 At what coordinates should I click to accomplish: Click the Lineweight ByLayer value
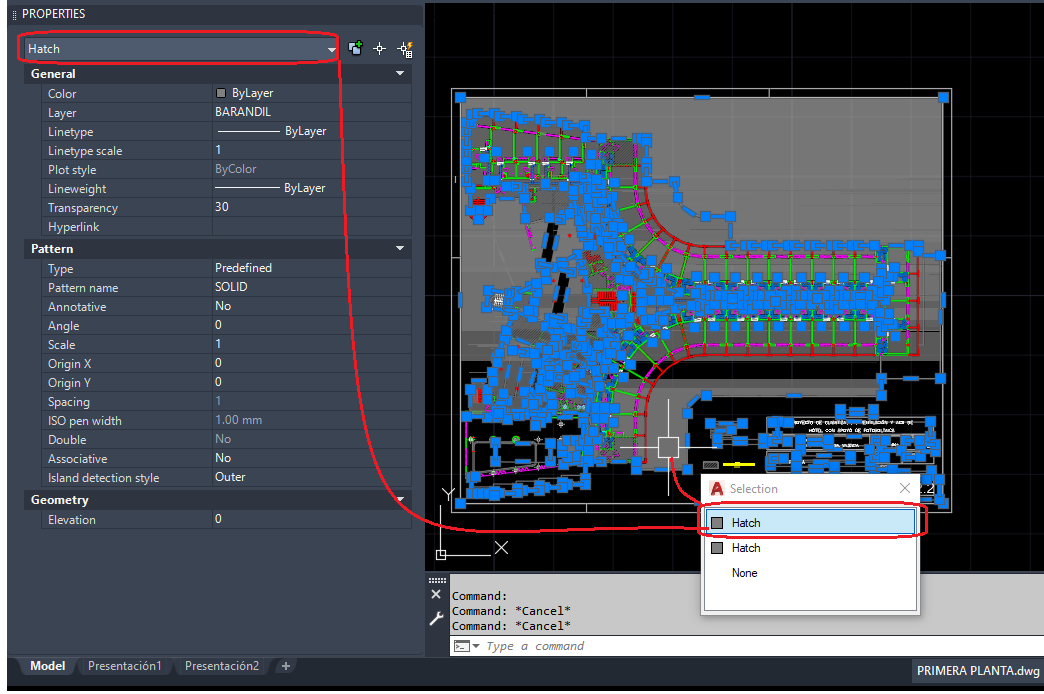[x=312, y=188]
